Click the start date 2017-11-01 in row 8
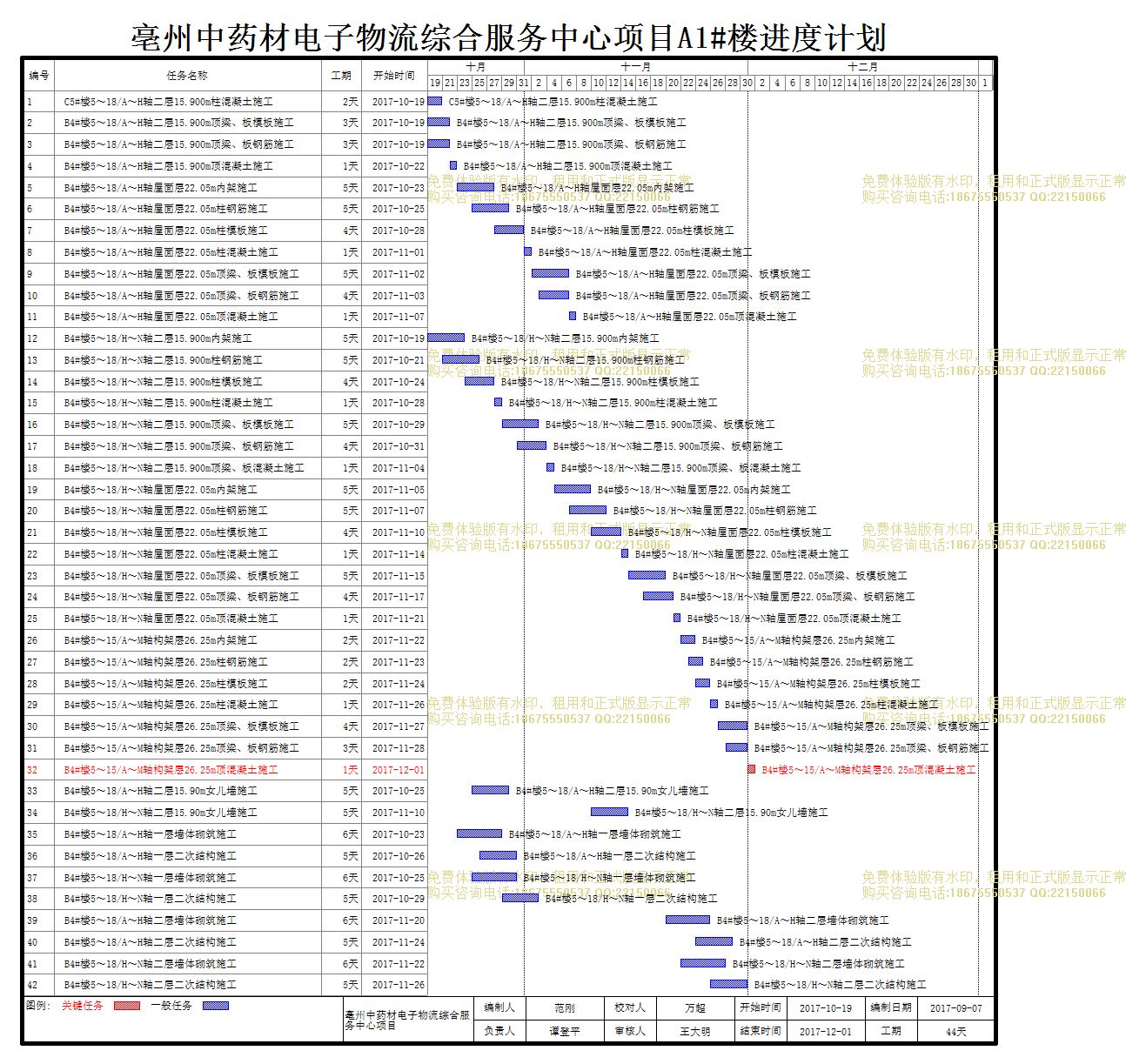 coord(399,252)
